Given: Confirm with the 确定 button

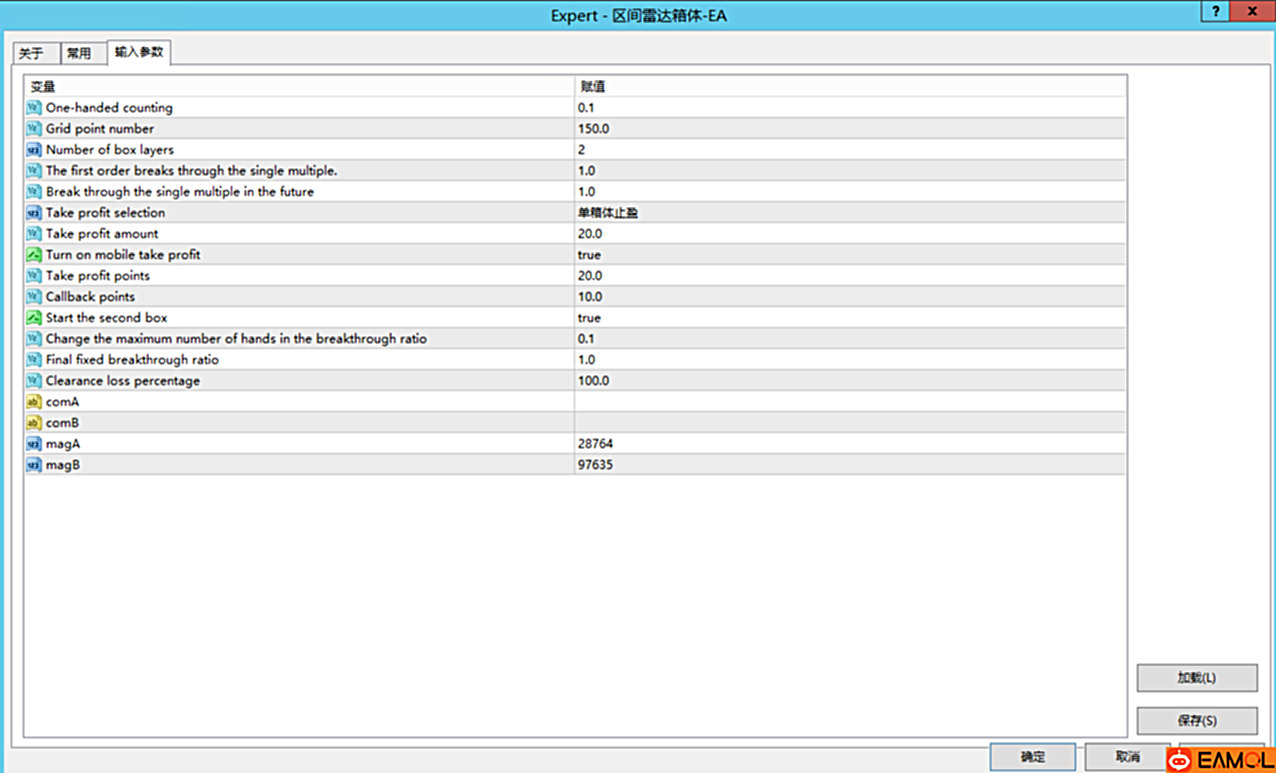Looking at the screenshot, I should [x=1032, y=757].
